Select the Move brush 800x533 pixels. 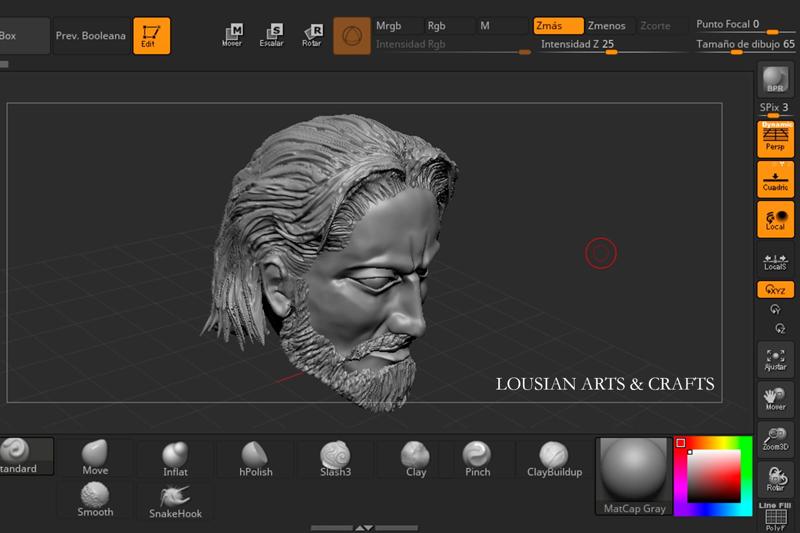[95, 458]
